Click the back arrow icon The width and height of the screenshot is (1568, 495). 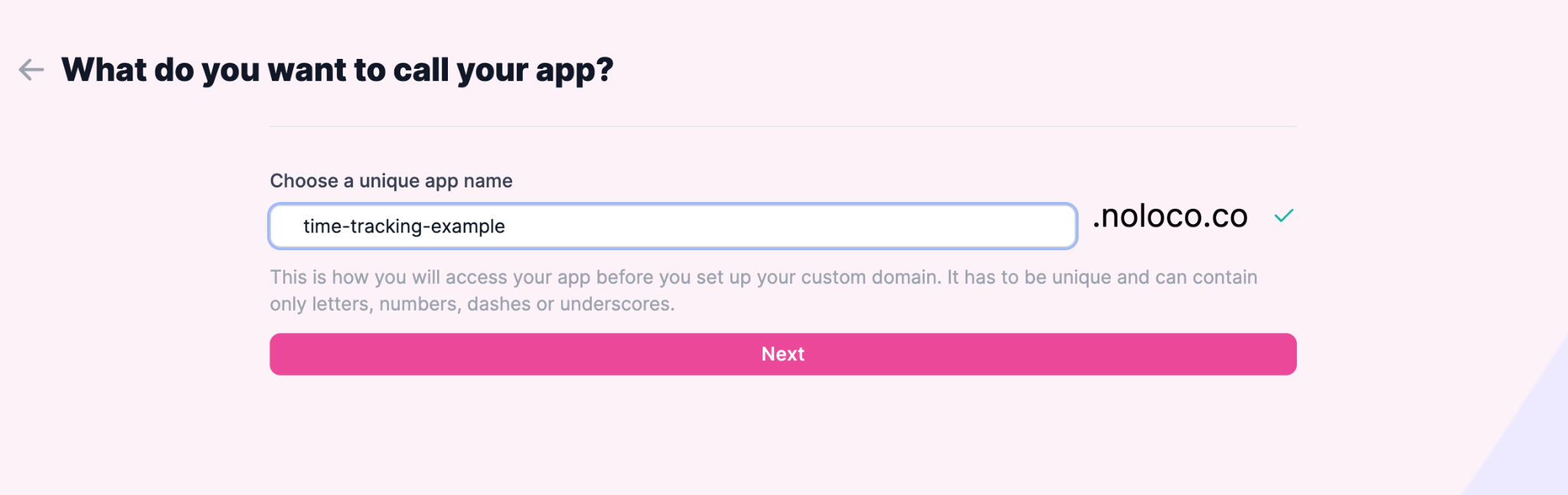[31, 70]
